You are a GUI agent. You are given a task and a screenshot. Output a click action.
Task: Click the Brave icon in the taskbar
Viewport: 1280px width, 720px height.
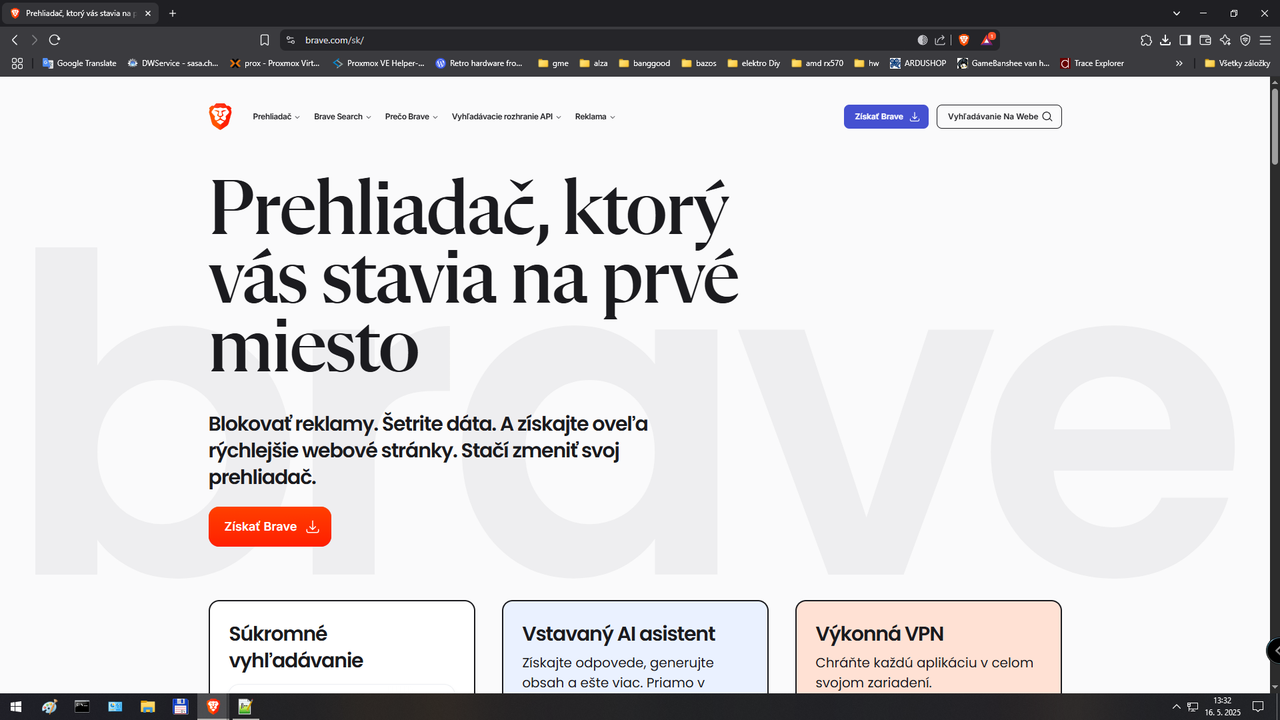pos(212,706)
